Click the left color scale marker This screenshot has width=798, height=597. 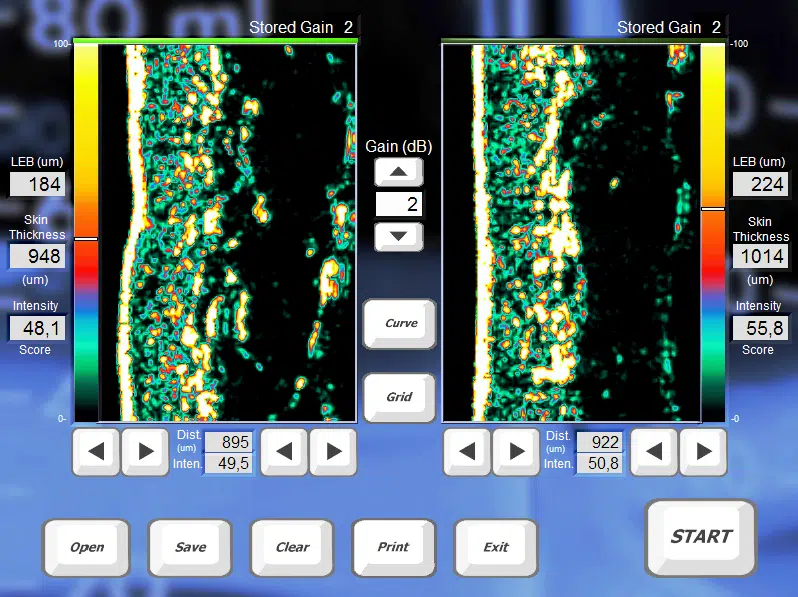coord(86,239)
